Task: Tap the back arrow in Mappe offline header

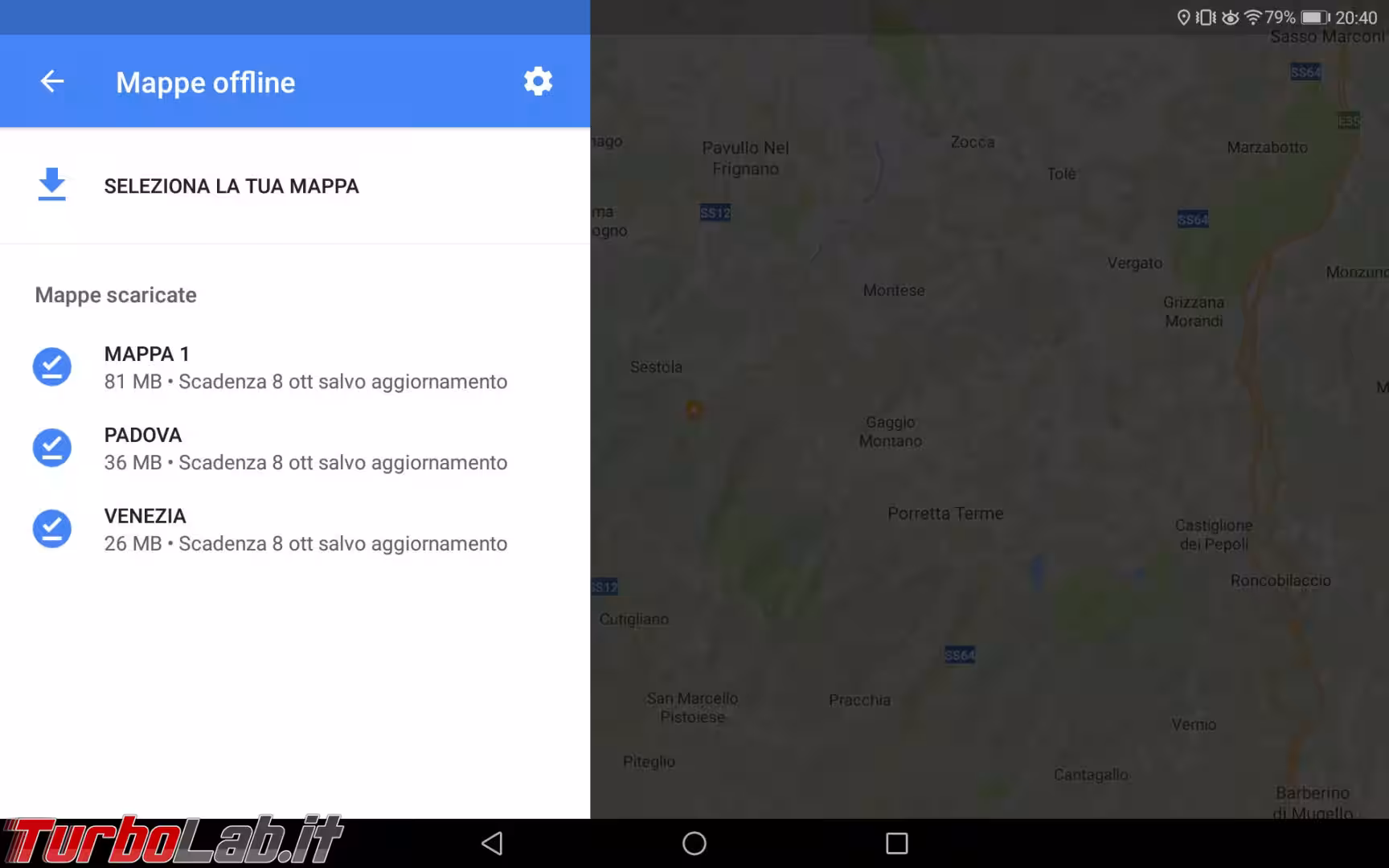Action: click(x=52, y=81)
